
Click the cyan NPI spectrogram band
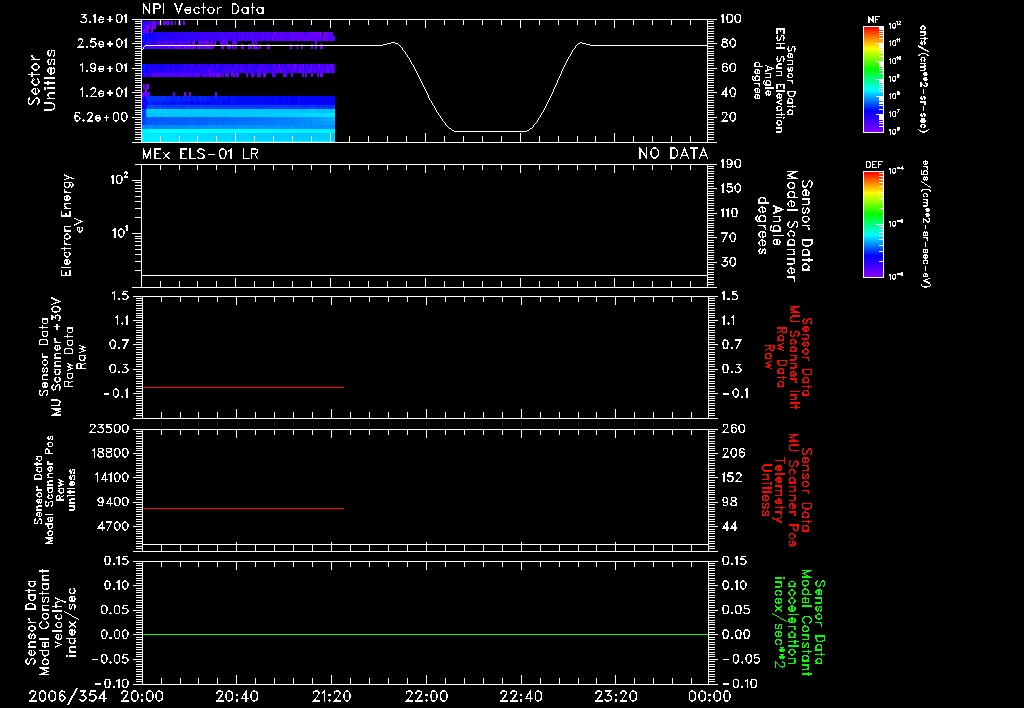point(238,135)
